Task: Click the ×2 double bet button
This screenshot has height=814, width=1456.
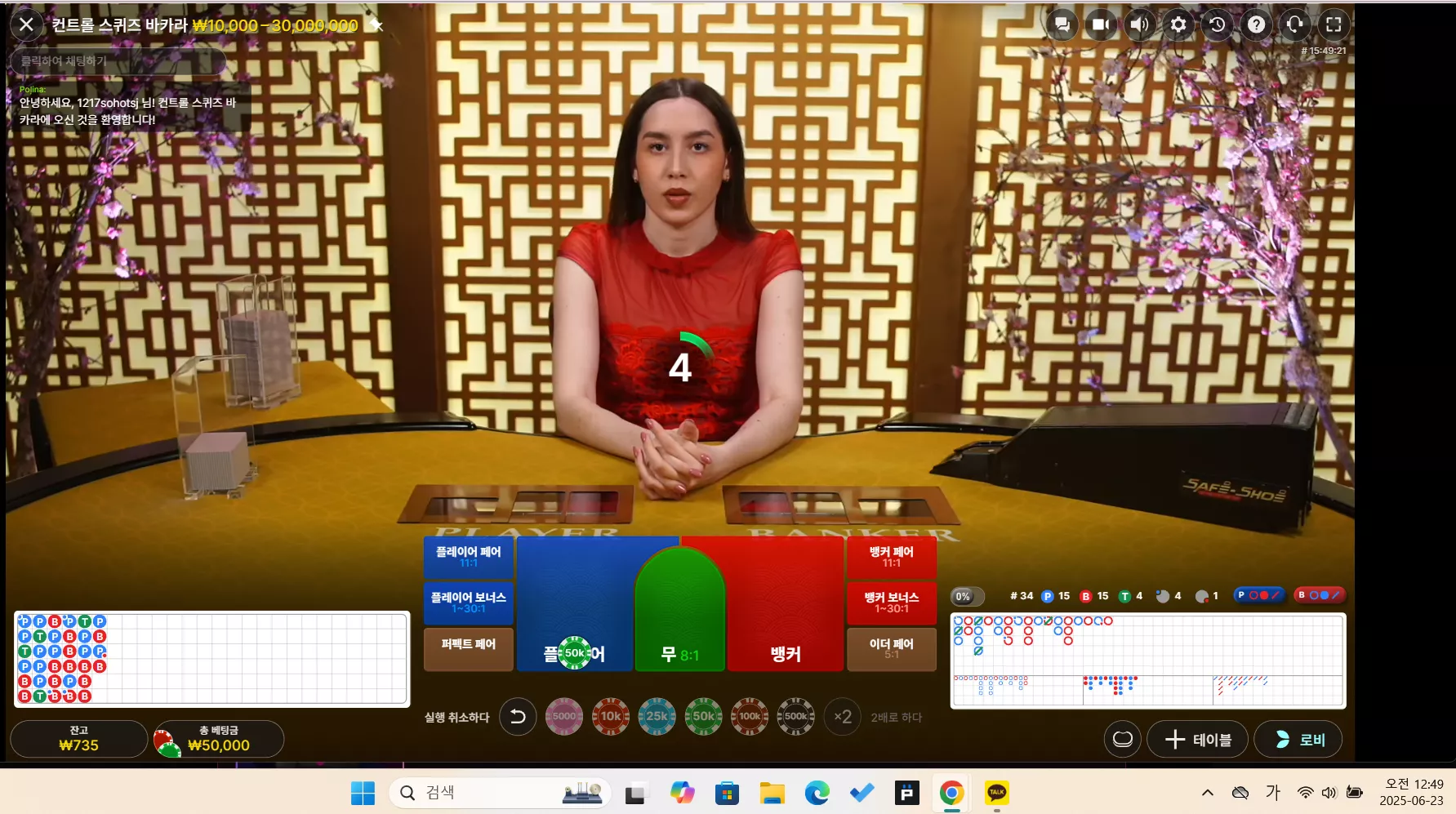Action: (x=843, y=717)
